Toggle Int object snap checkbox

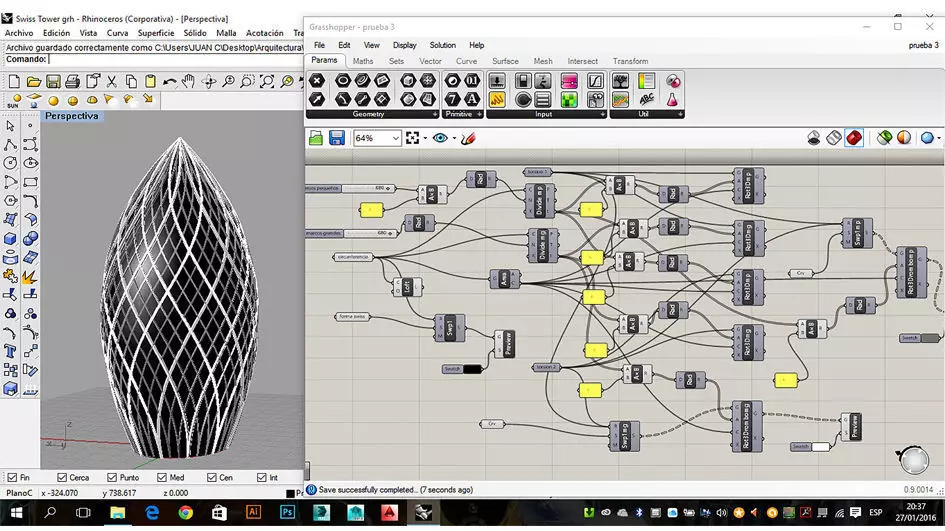[262, 477]
